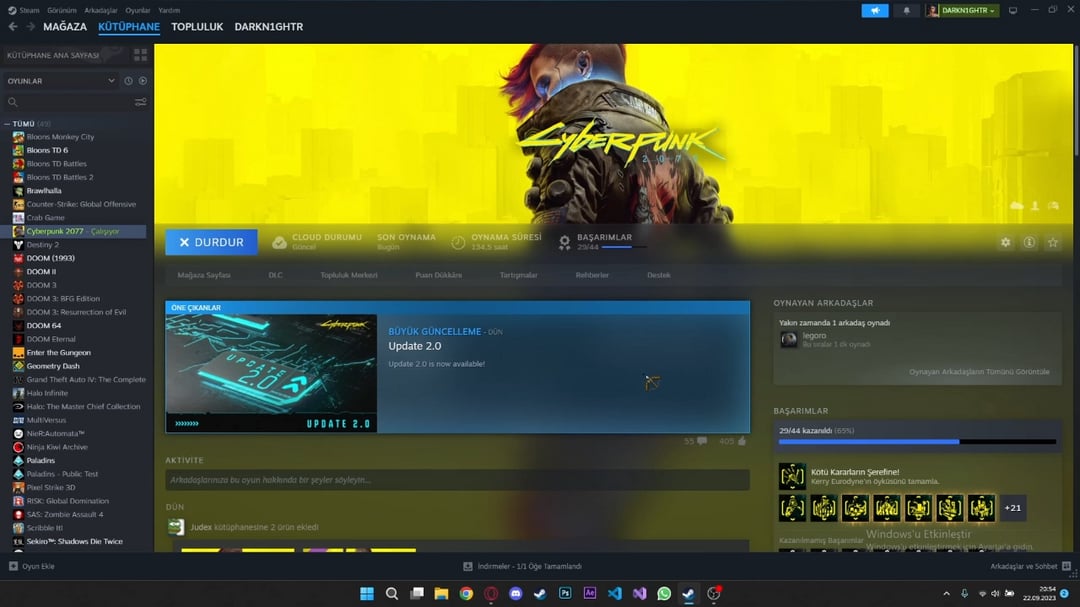Select Geometry Dash in game list
The width and height of the screenshot is (1080, 607).
pyautogui.click(x=53, y=366)
